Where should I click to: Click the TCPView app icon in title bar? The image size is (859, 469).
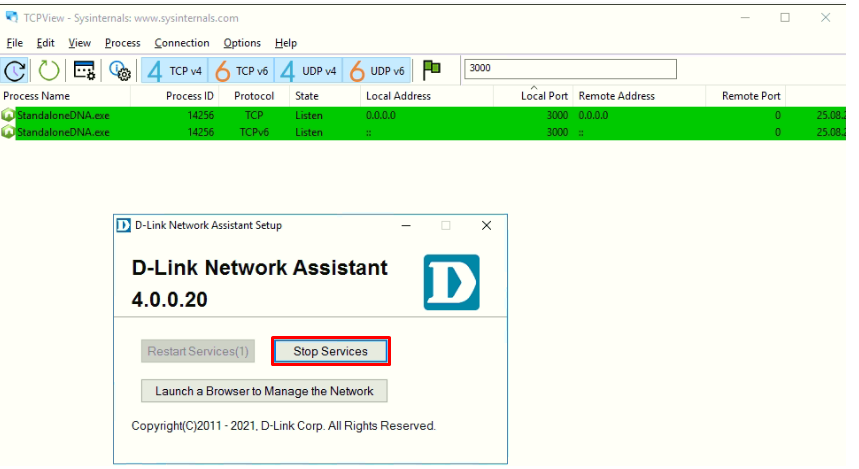pos(11,18)
